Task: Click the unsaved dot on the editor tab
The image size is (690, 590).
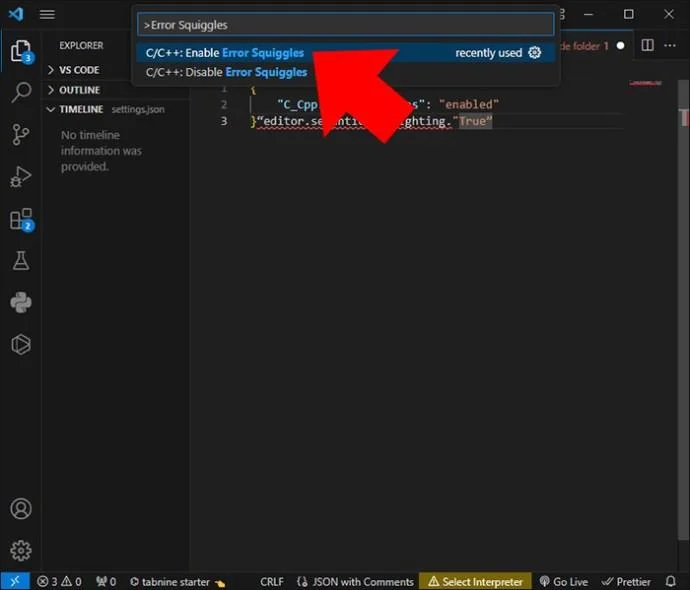Action: (620, 45)
